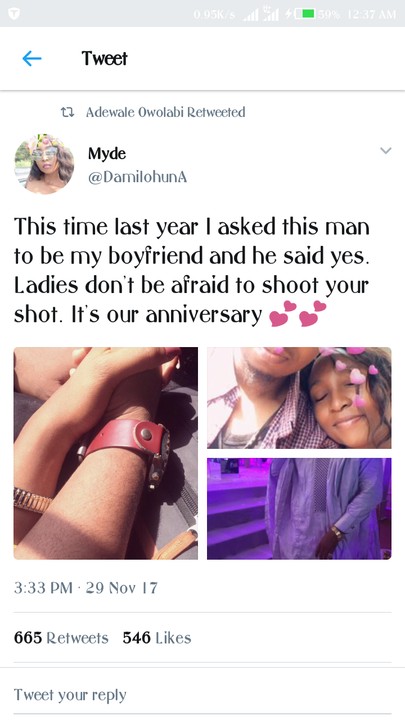The image size is (405, 720).
Task: Show the 665 Retweets list
Action: pos(61,638)
